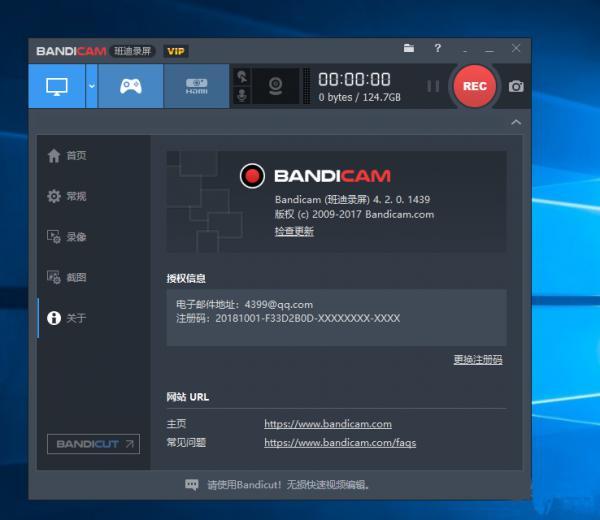Open https://www.bandicam.com homepage link
The width and height of the screenshot is (600, 520).
click(x=328, y=424)
